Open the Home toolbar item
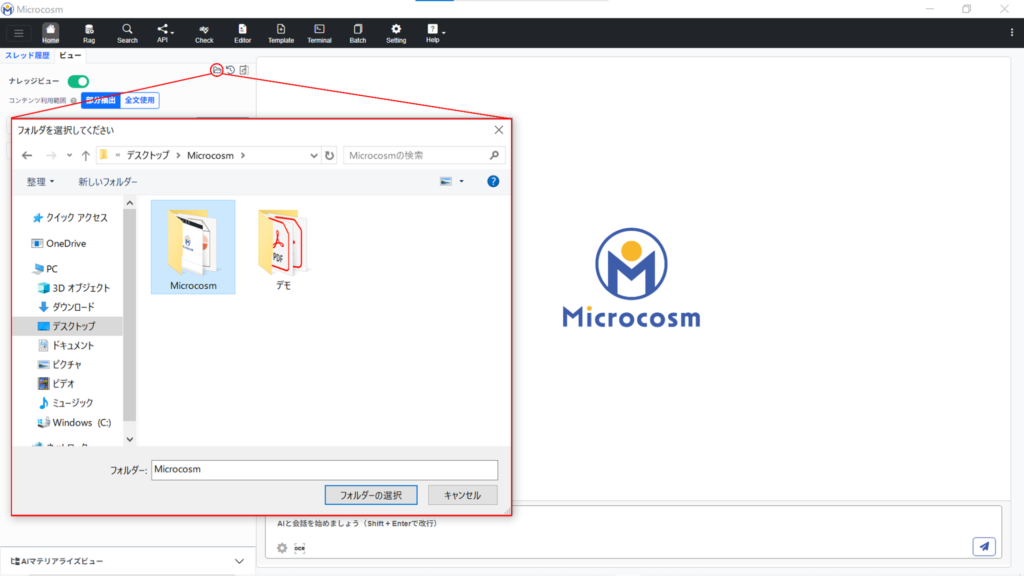 click(50, 33)
